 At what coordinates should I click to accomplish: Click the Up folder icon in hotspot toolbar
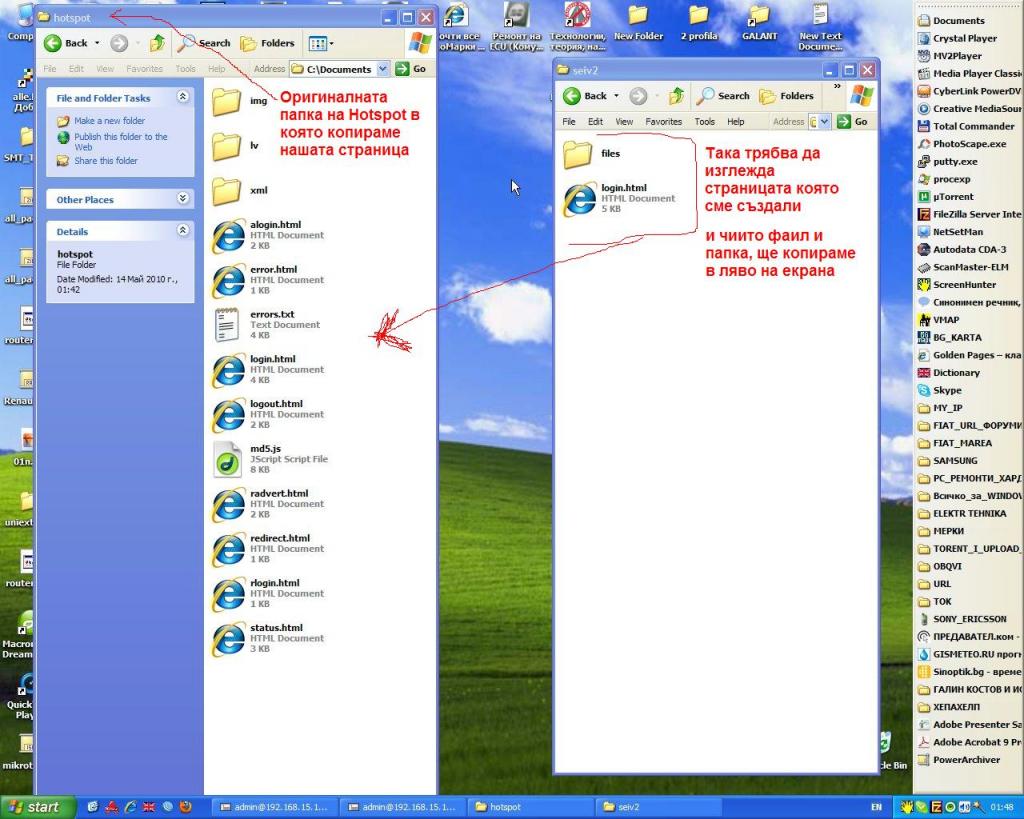coord(157,43)
